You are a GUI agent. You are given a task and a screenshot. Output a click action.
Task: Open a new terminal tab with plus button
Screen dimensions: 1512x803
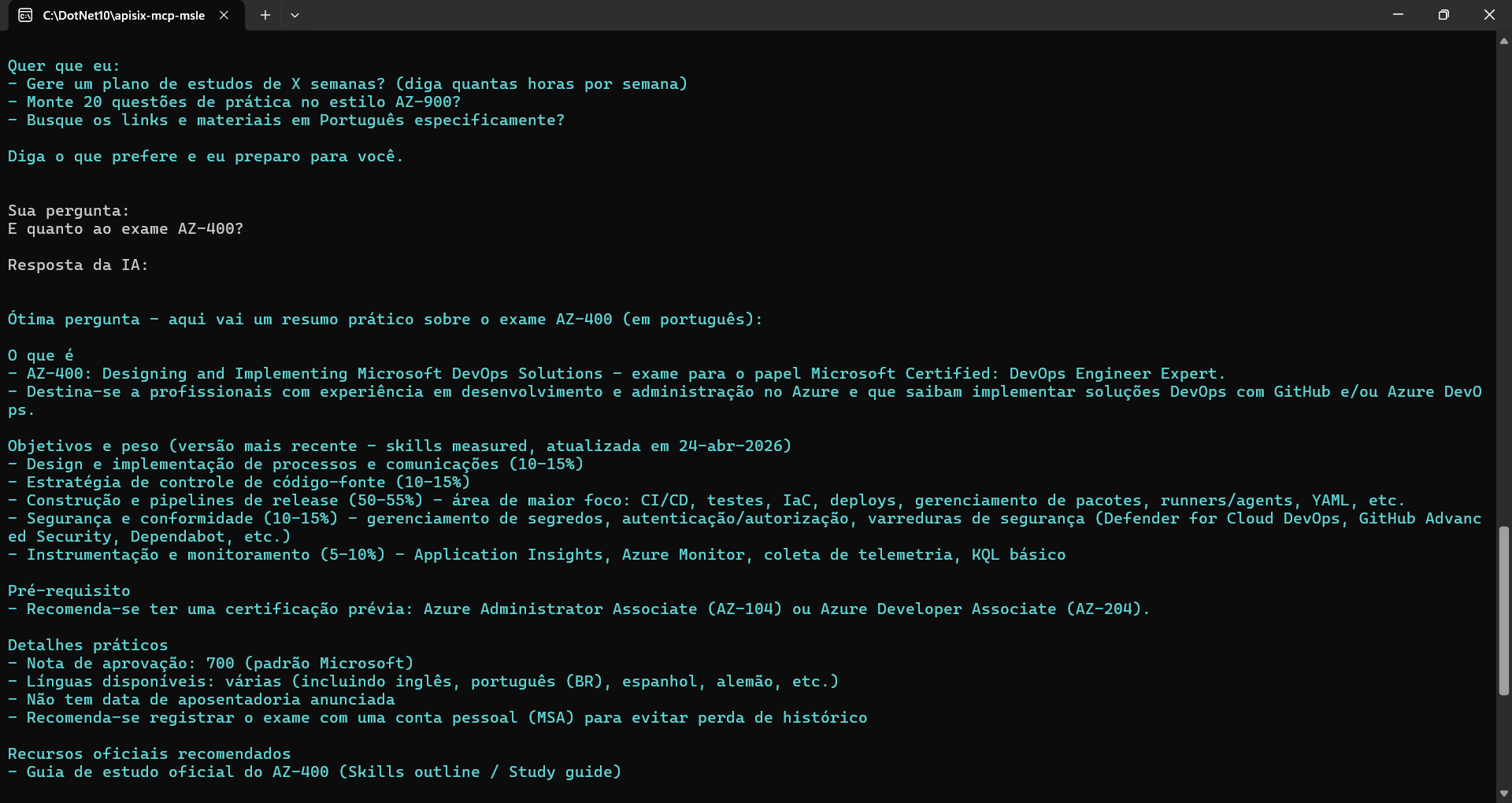coord(265,15)
